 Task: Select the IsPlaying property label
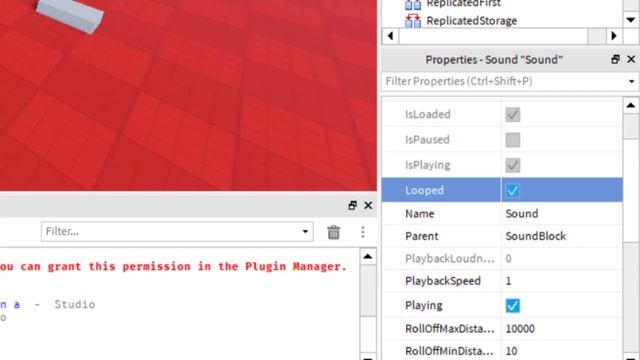click(428, 165)
